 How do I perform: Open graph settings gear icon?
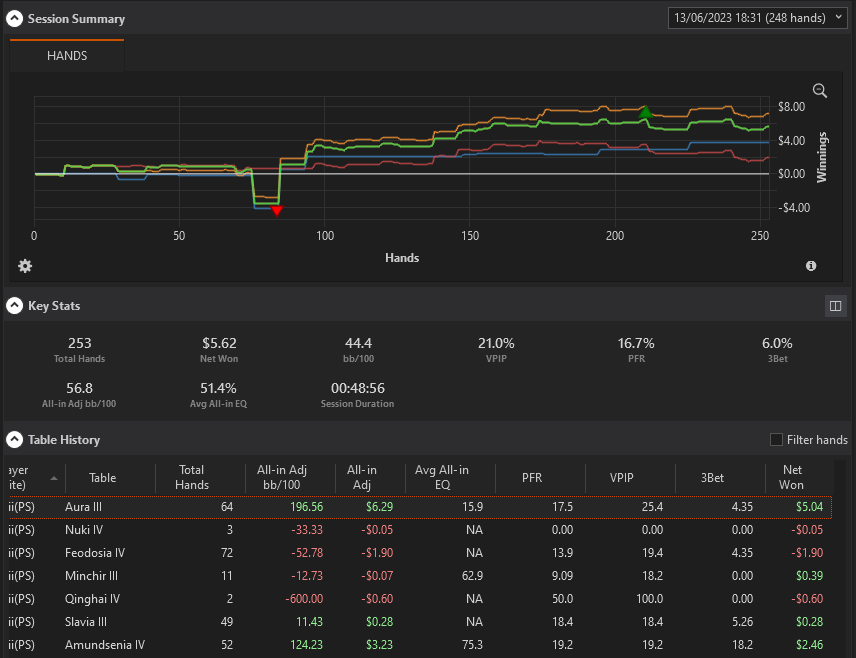[x=25, y=266]
